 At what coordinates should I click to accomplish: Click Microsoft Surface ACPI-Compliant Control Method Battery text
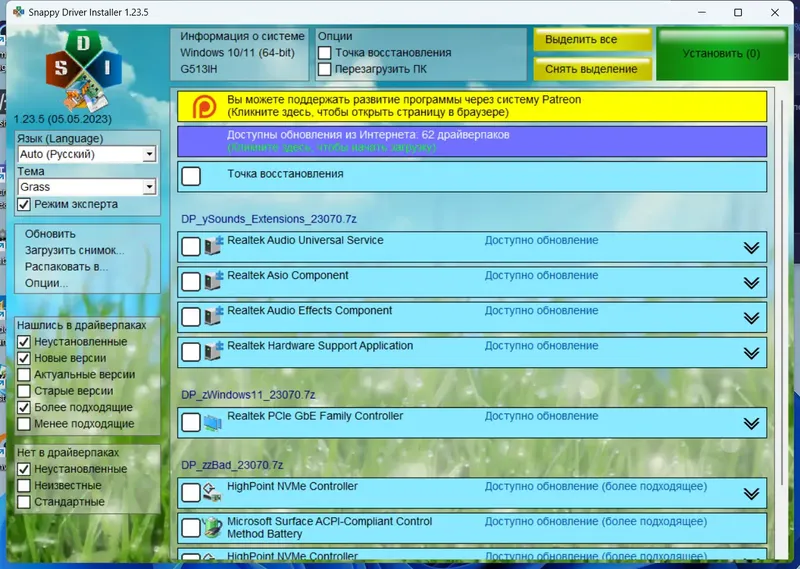(x=330, y=528)
